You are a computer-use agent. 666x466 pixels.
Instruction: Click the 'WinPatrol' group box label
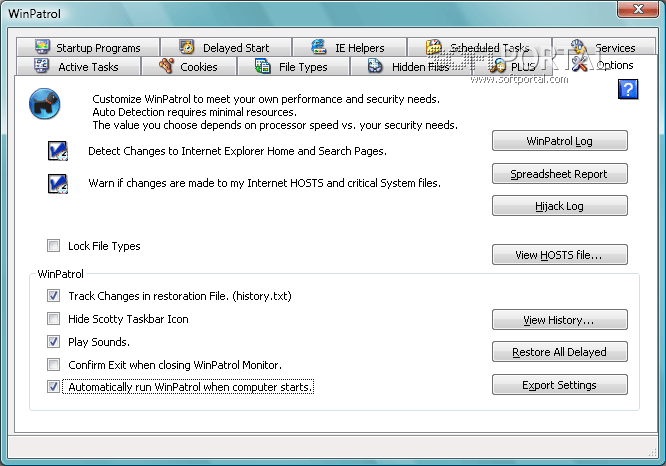point(61,274)
